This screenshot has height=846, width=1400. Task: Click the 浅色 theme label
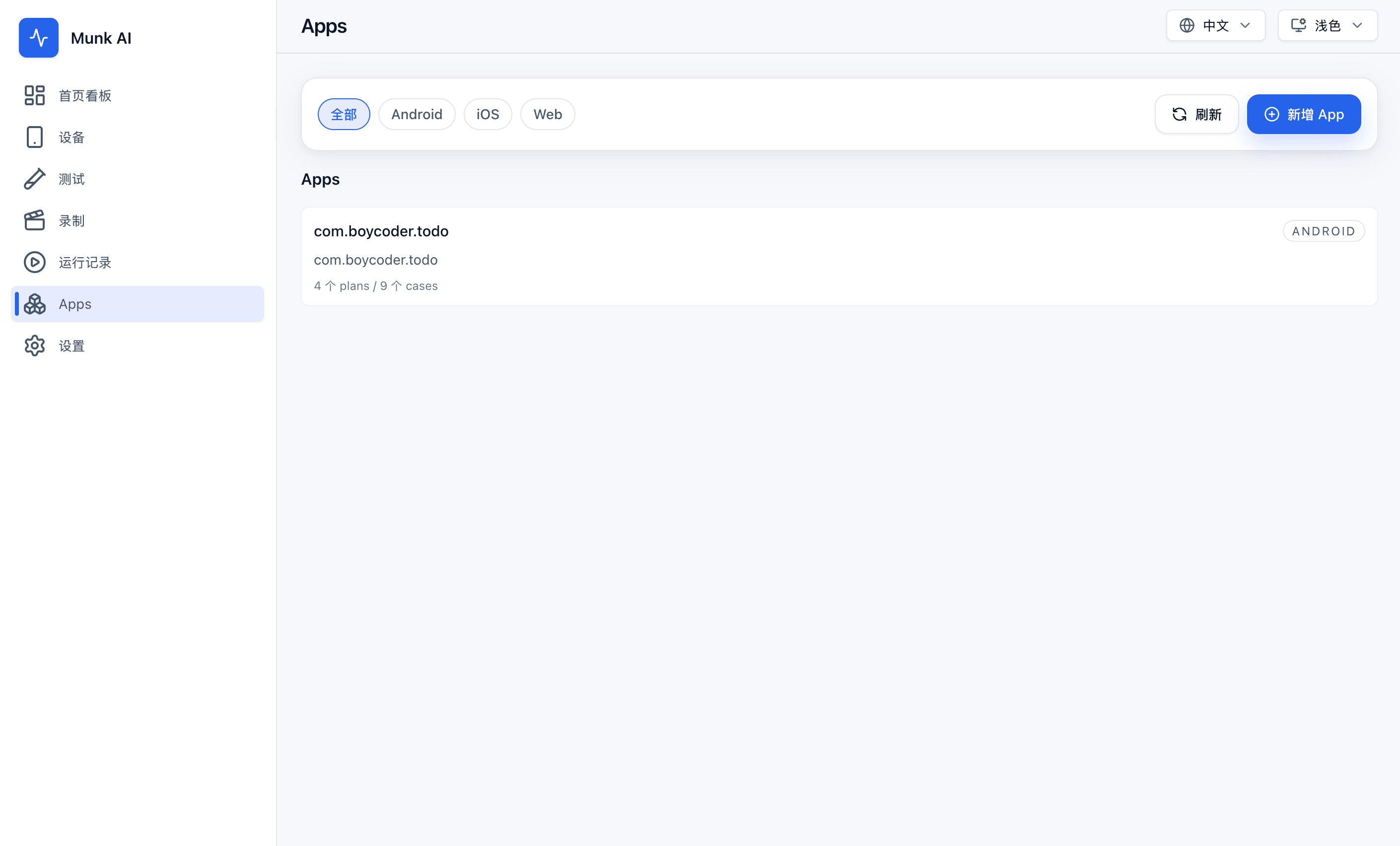tap(1328, 25)
